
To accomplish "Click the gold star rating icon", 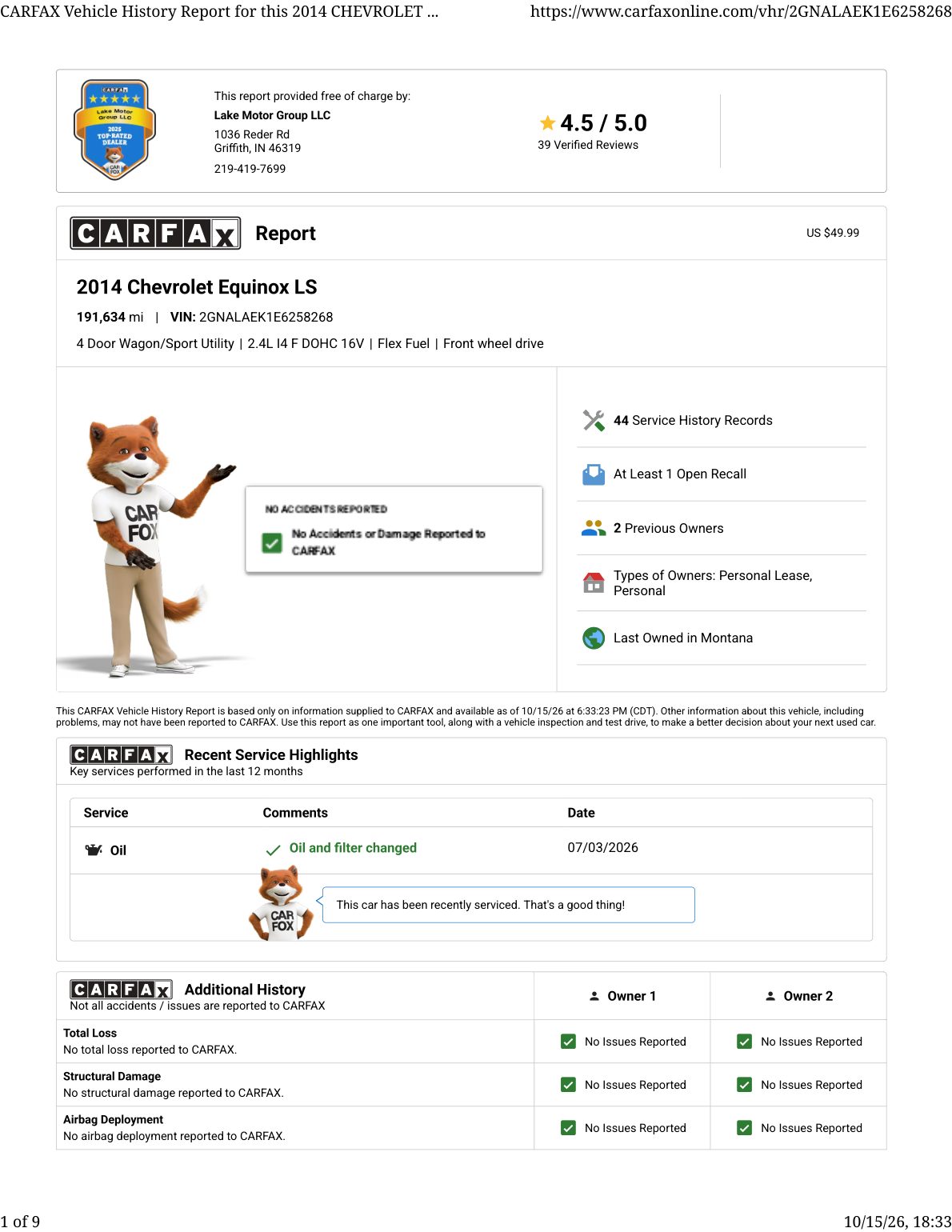I will (x=547, y=122).
